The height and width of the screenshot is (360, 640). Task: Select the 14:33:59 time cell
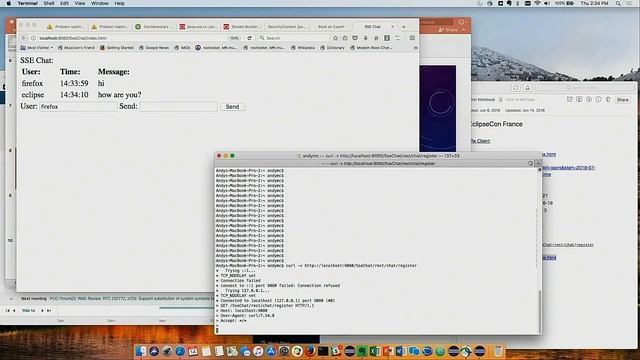tap(74, 83)
